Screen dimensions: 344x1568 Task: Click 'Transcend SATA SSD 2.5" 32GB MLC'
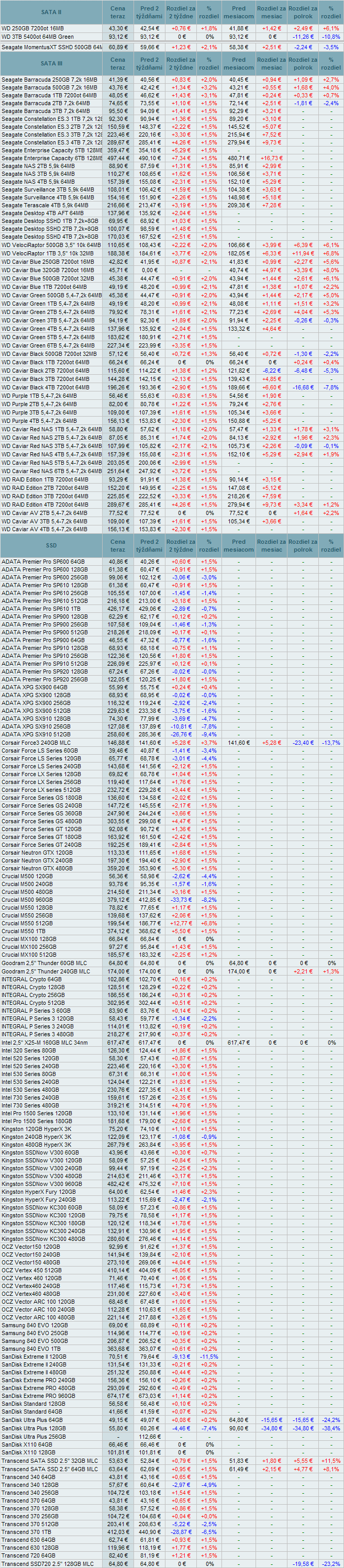(49, 1461)
